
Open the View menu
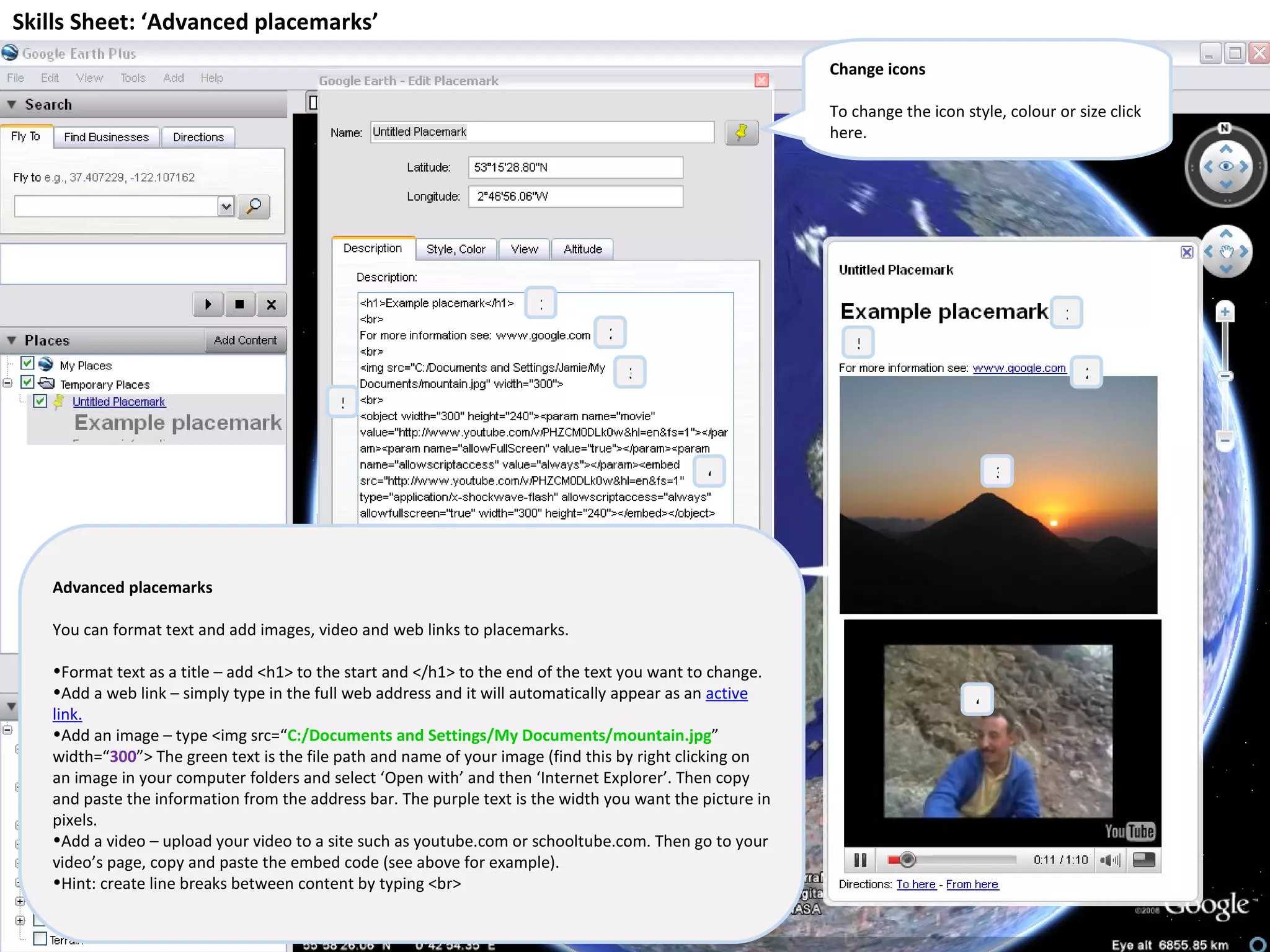coord(89,78)
